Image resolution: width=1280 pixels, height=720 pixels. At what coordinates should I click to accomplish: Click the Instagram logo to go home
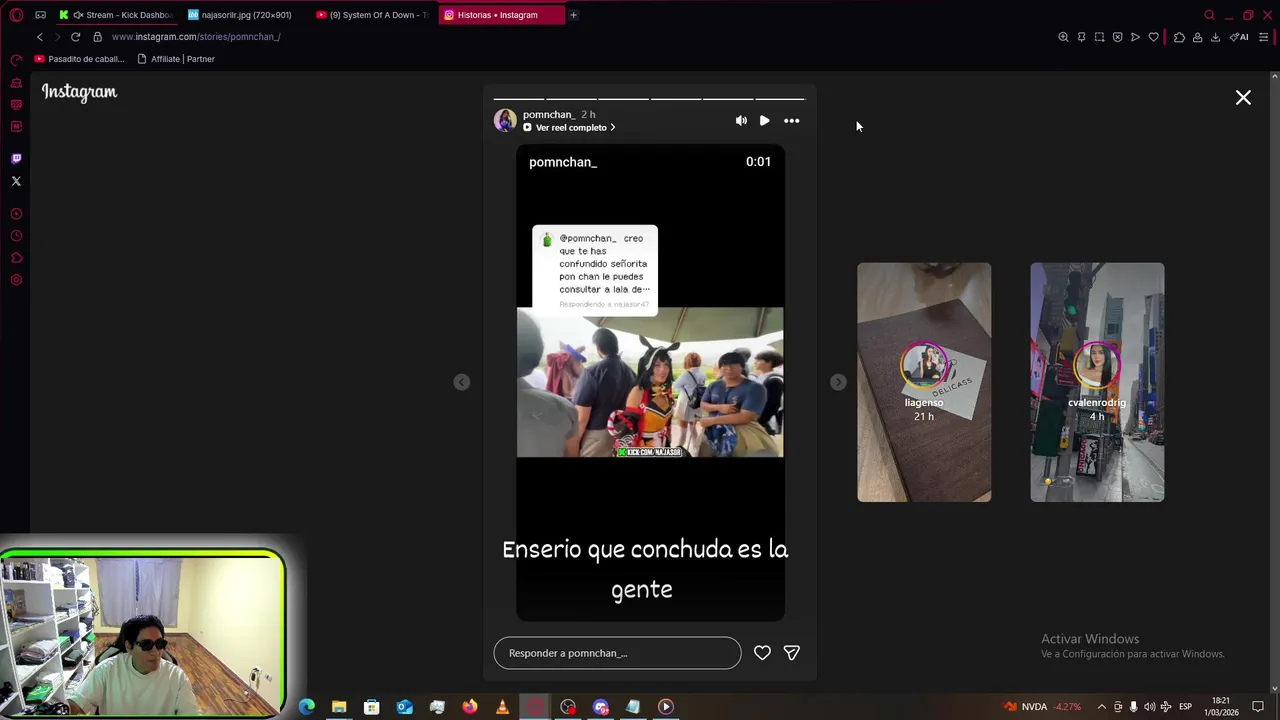[x=79, y=92]
